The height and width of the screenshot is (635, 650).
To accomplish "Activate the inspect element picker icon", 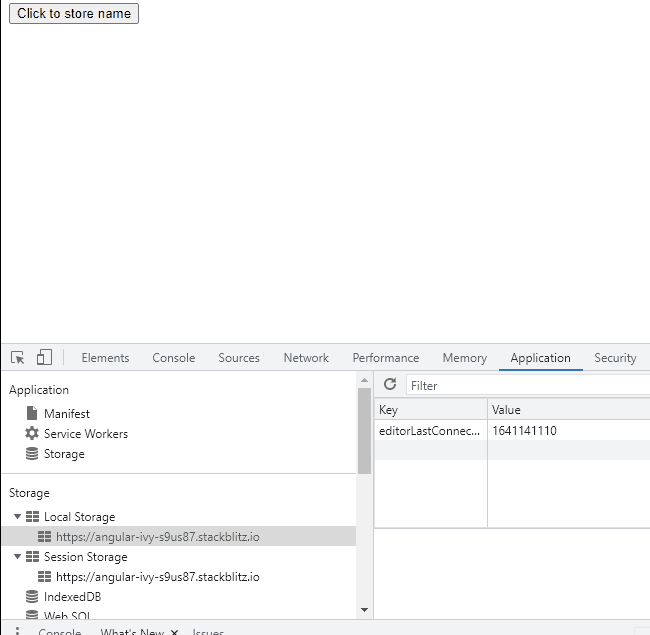I will pyautogui.click(x=18, y=358).
